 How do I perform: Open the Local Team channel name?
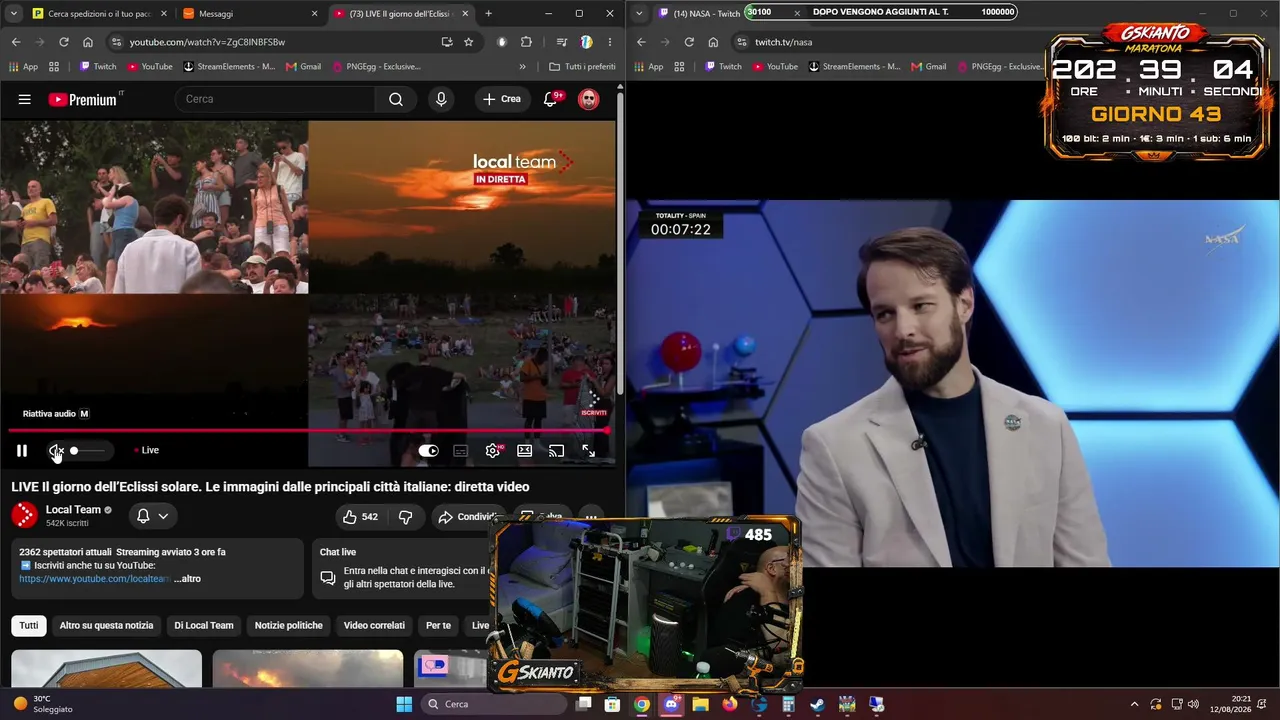coord(73,510)
